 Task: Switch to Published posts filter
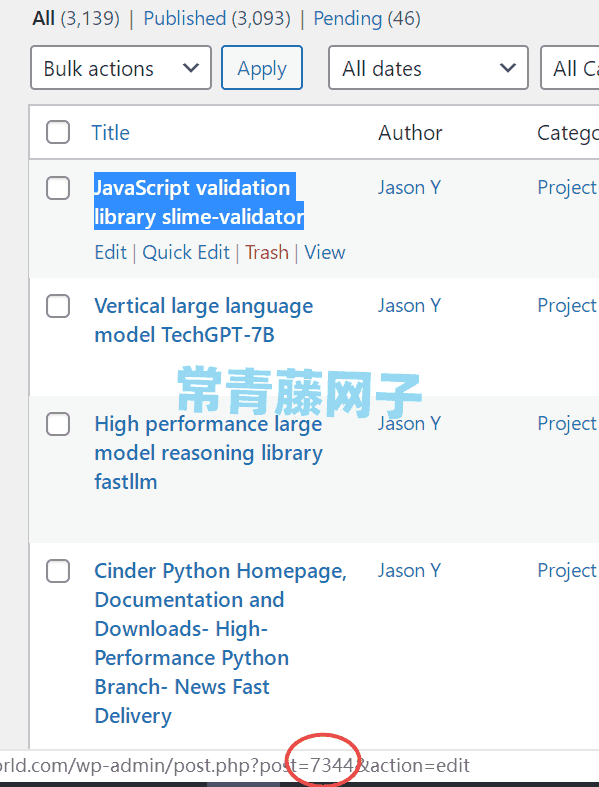(x=217, y=19)
